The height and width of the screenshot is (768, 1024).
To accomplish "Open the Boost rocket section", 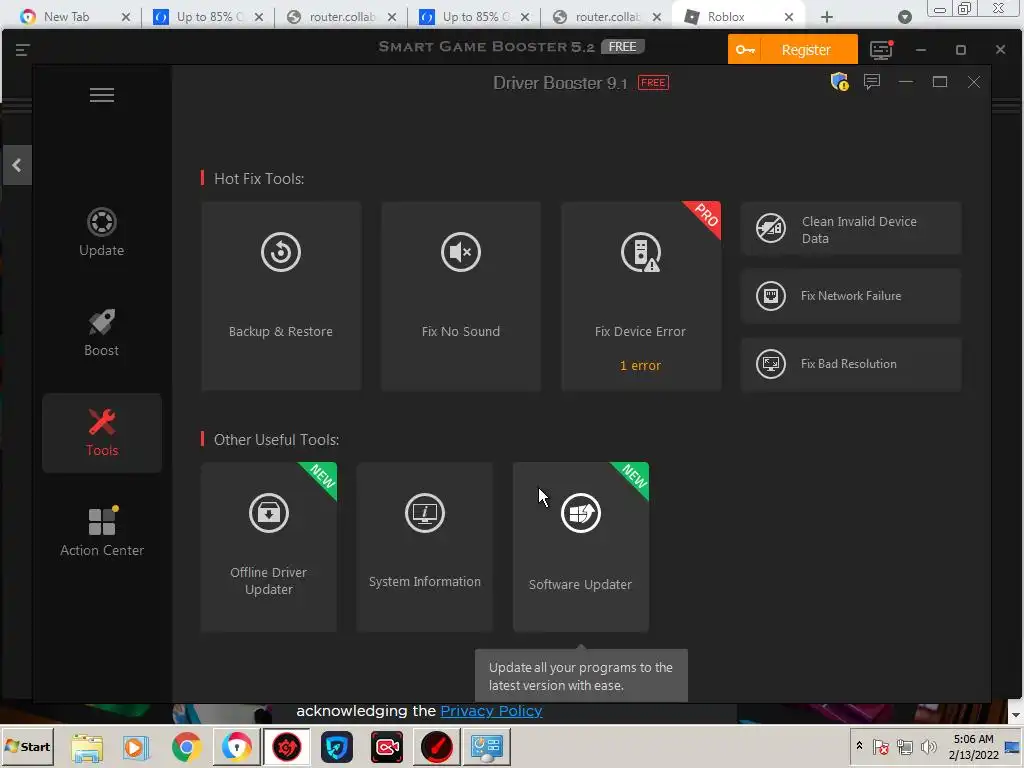I will pyautogui.click(x=101, y=332).
